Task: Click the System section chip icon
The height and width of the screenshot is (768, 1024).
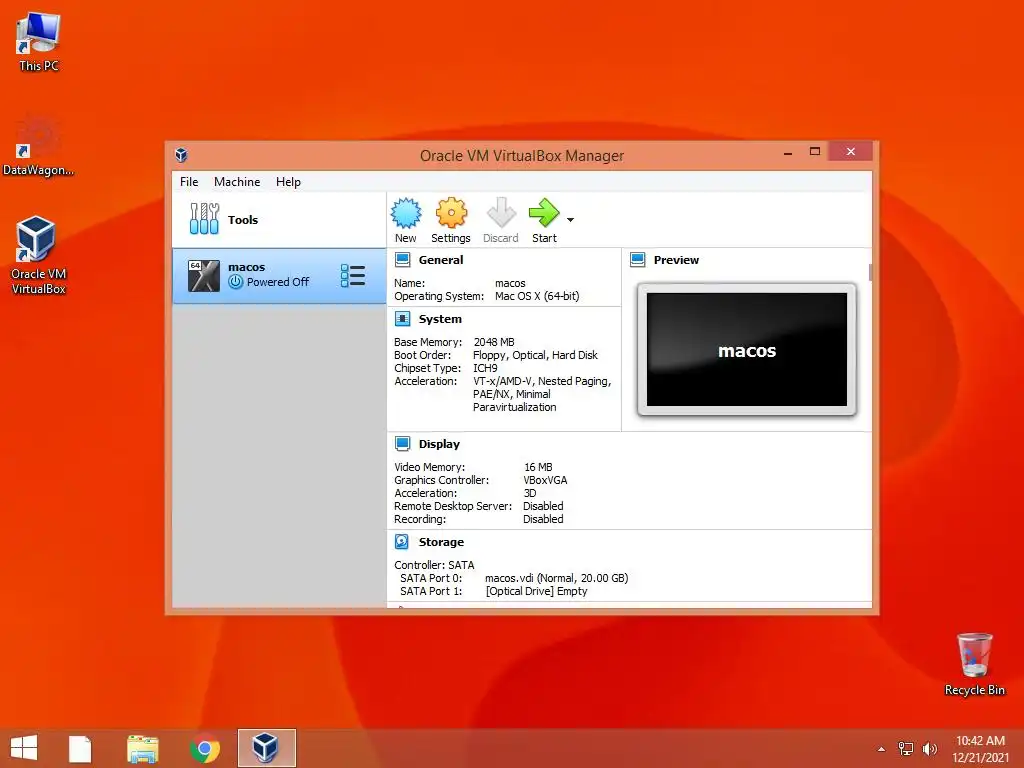Action: tap(403, 319)
